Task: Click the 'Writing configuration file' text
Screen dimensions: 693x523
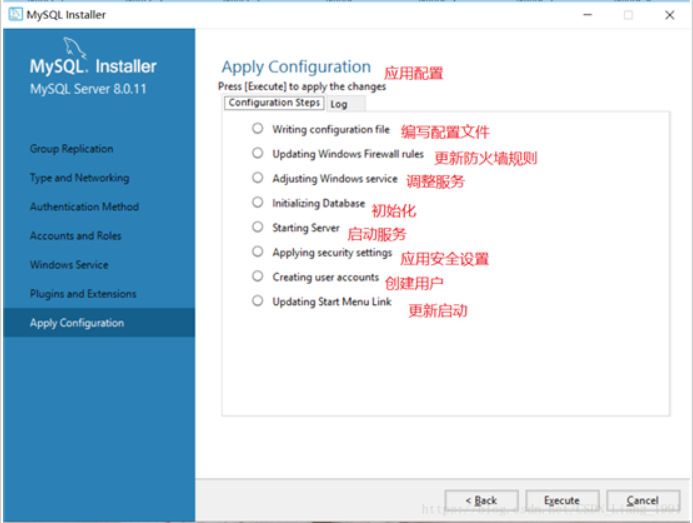Action: [x=331, y=130]
